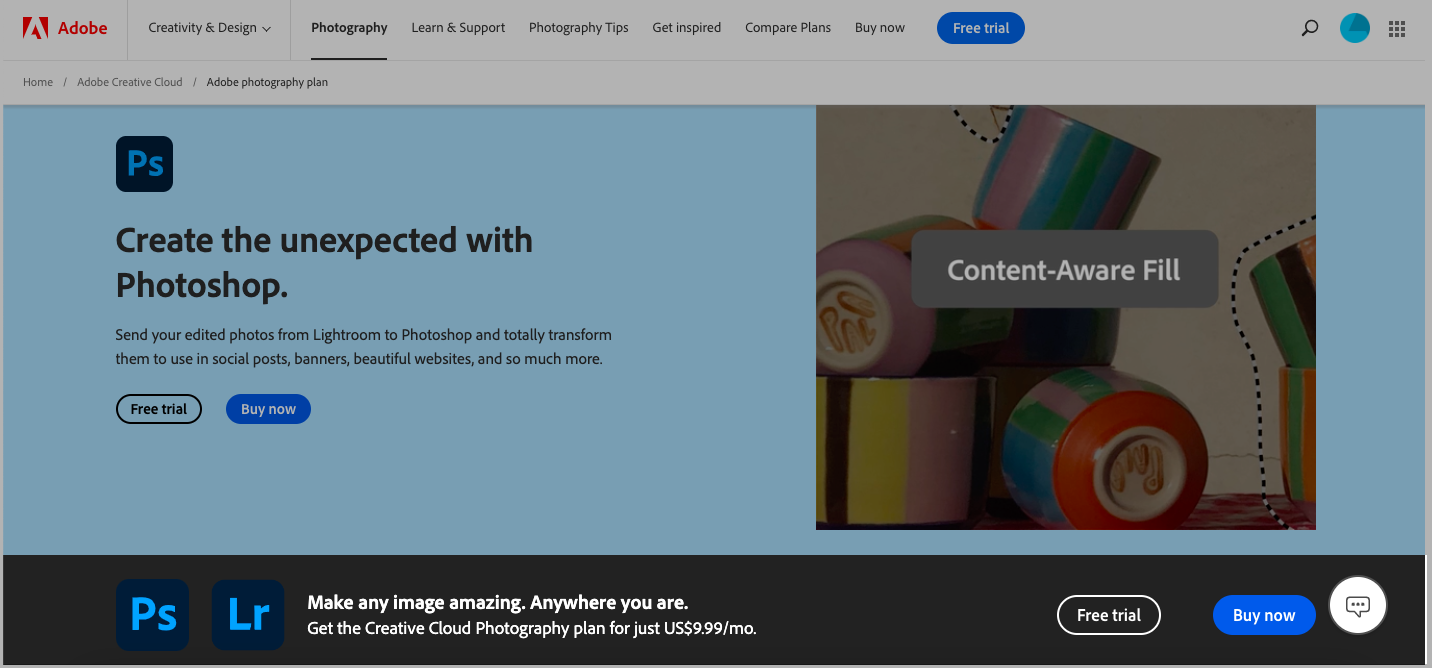Click Buy now link in top navigation
This screenshot has height=668, width=1432.
pos(879,28)
